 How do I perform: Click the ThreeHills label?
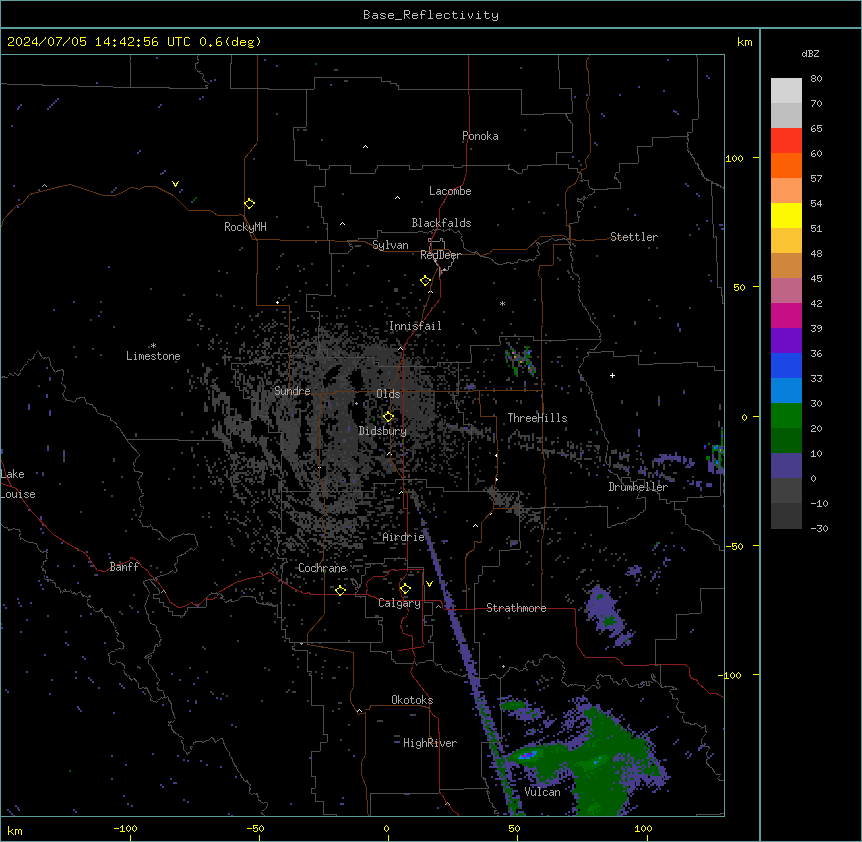(537, 418)
